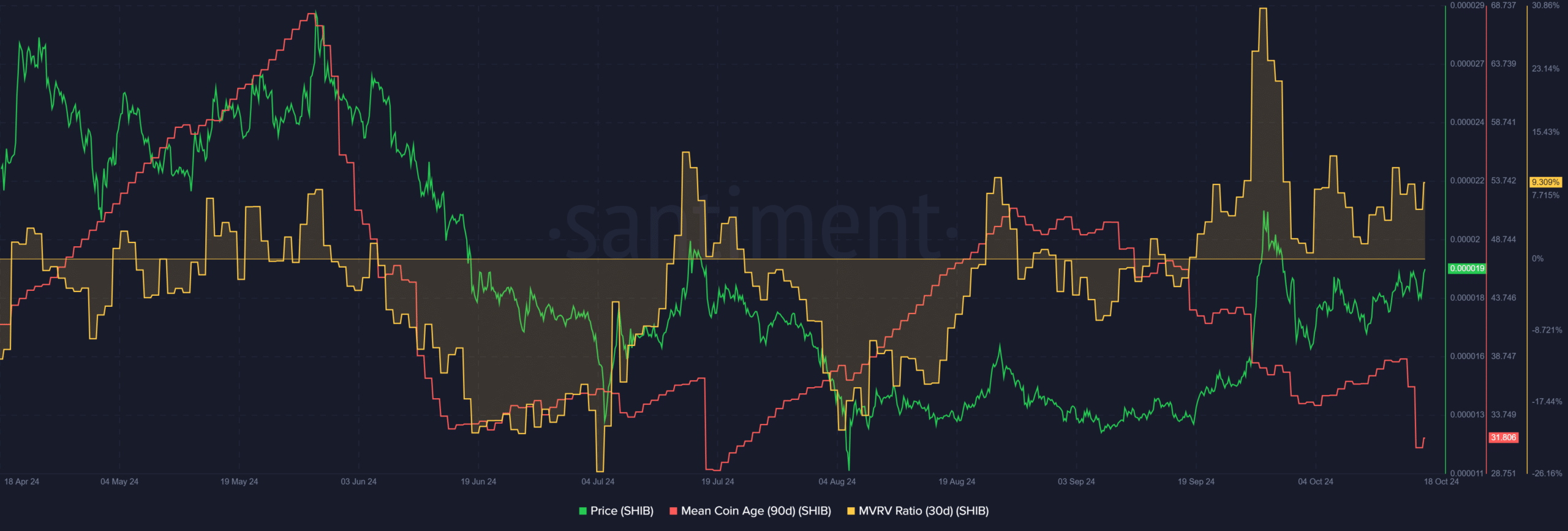Viewport: 1568px width, 531px height.
Task: Select the 03 Sep 24 date label
Action: [x=1076, y=481]
